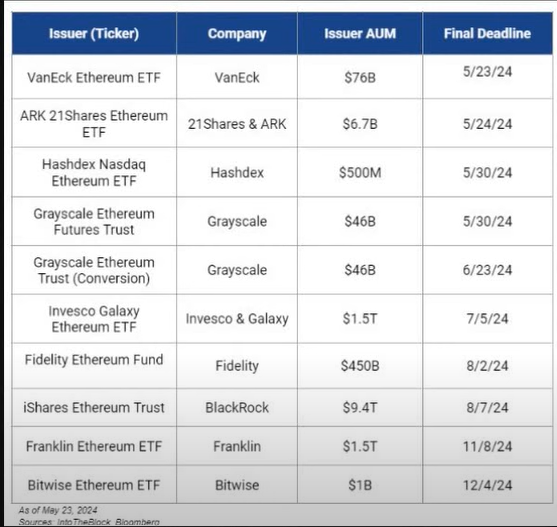Screen dimensions: 557x527
Task: Click the Fidelity Ethereum Fund cell
Action: pyautogui.click(x=94, y=365)
